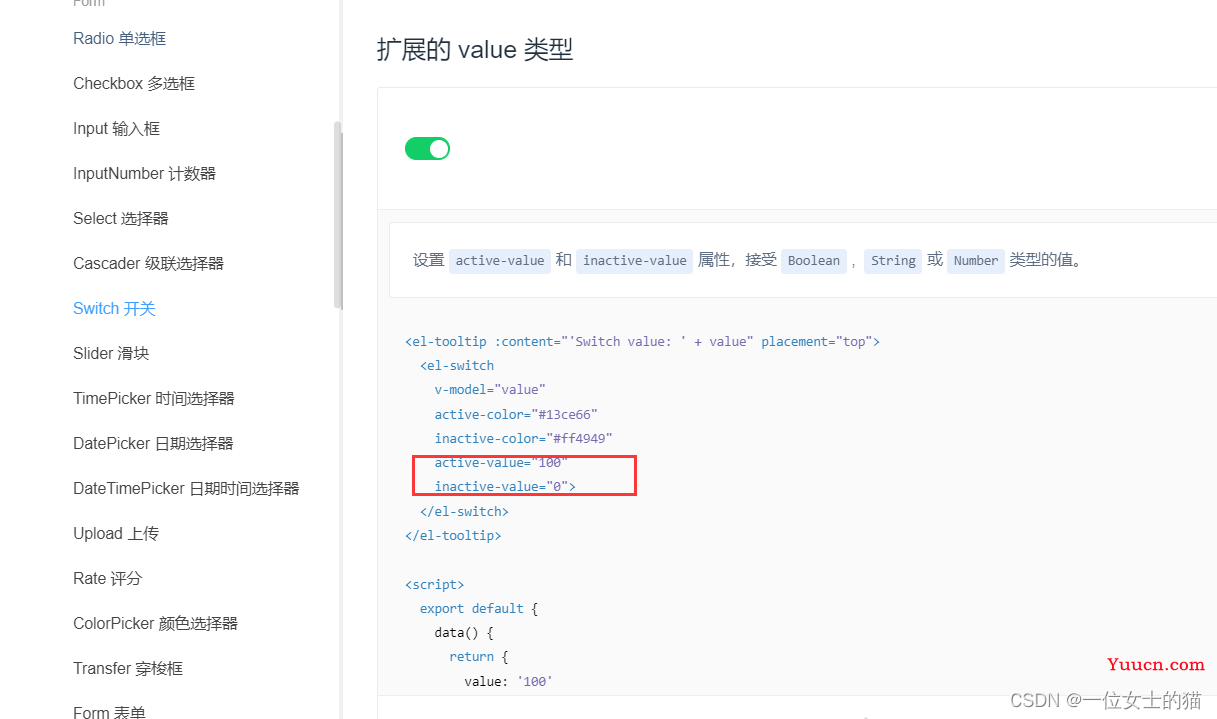The width and height of the screenshot is (1217, 719).
Task: Select the active Switch 开关 menu item
Action: [x=114, y=309]
